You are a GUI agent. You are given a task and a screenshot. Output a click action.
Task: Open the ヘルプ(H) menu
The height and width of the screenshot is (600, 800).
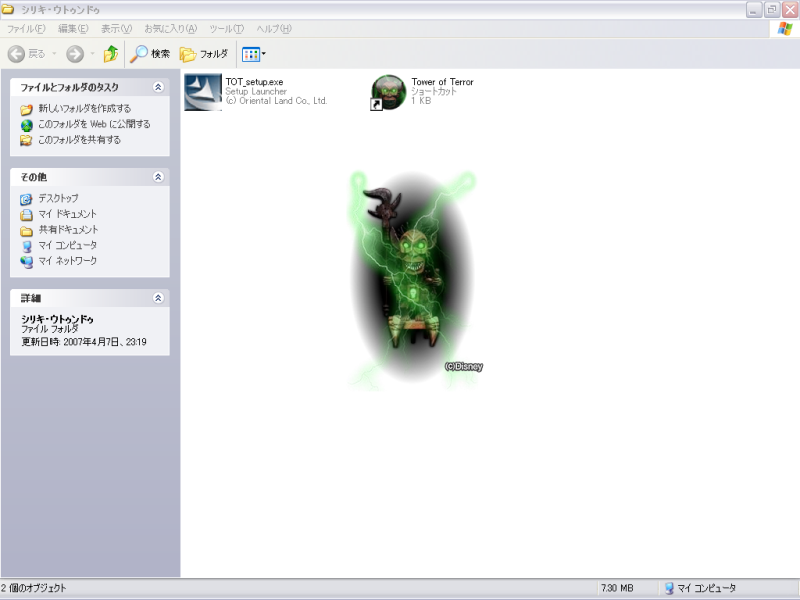274,29
